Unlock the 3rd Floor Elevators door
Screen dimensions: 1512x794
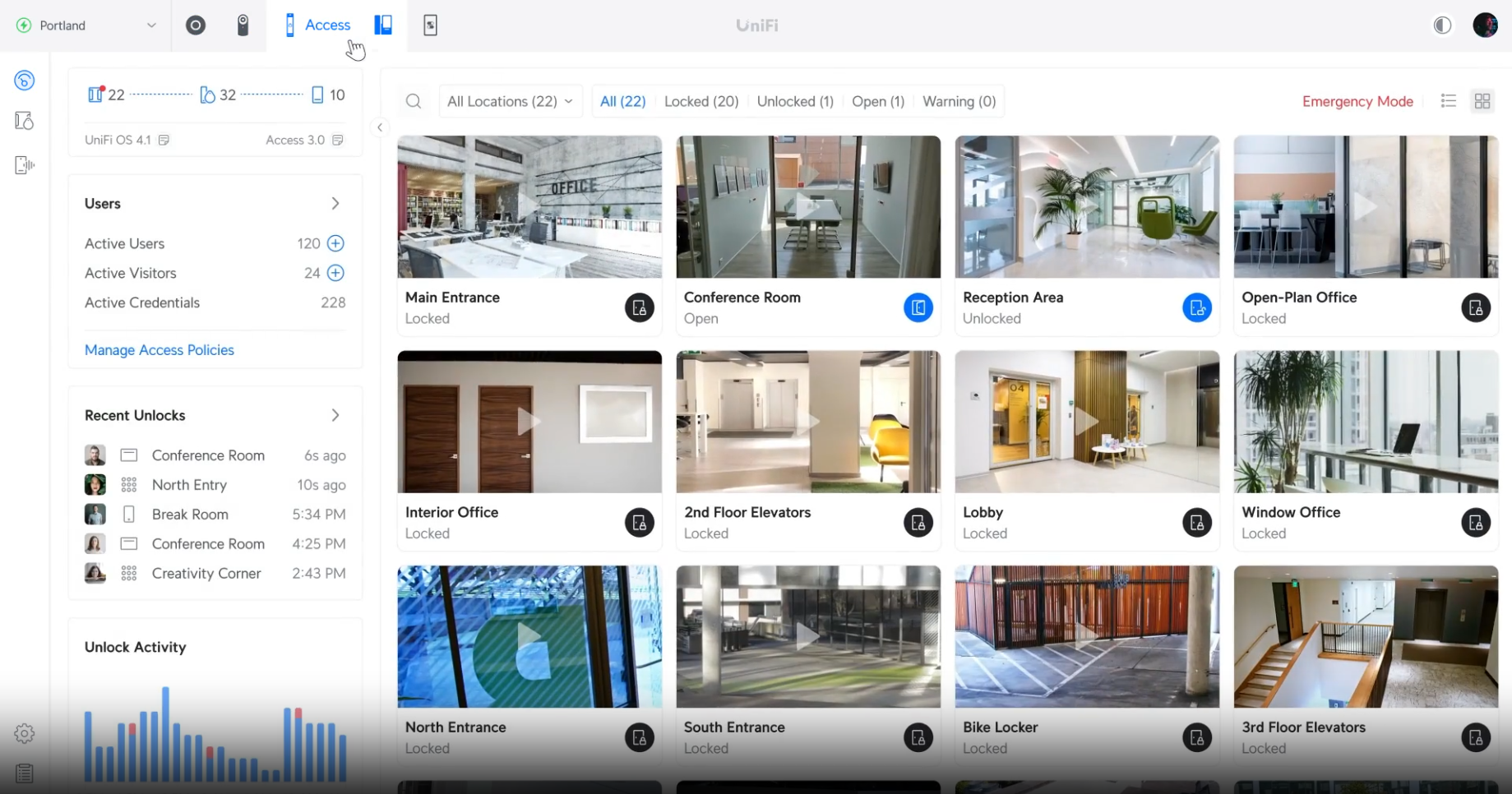(x=1476, y=738)
